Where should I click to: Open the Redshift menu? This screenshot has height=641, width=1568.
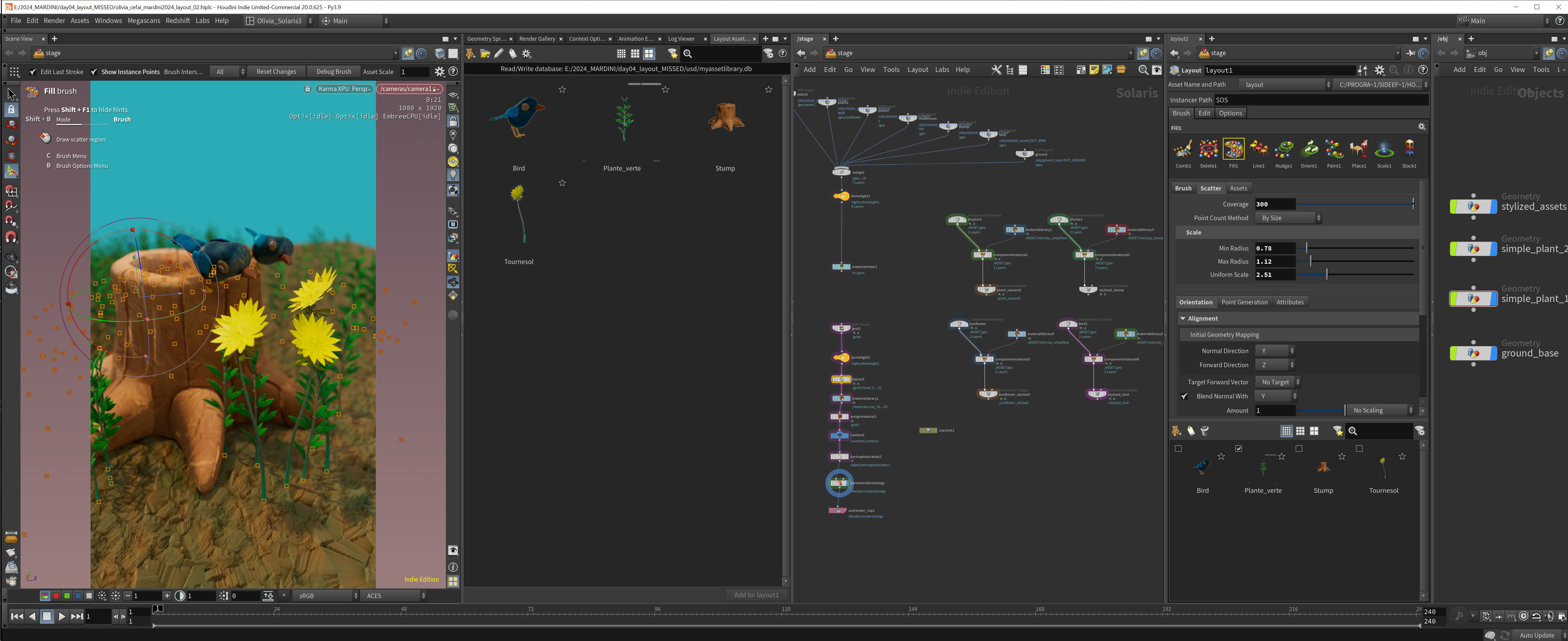[178, 21]
